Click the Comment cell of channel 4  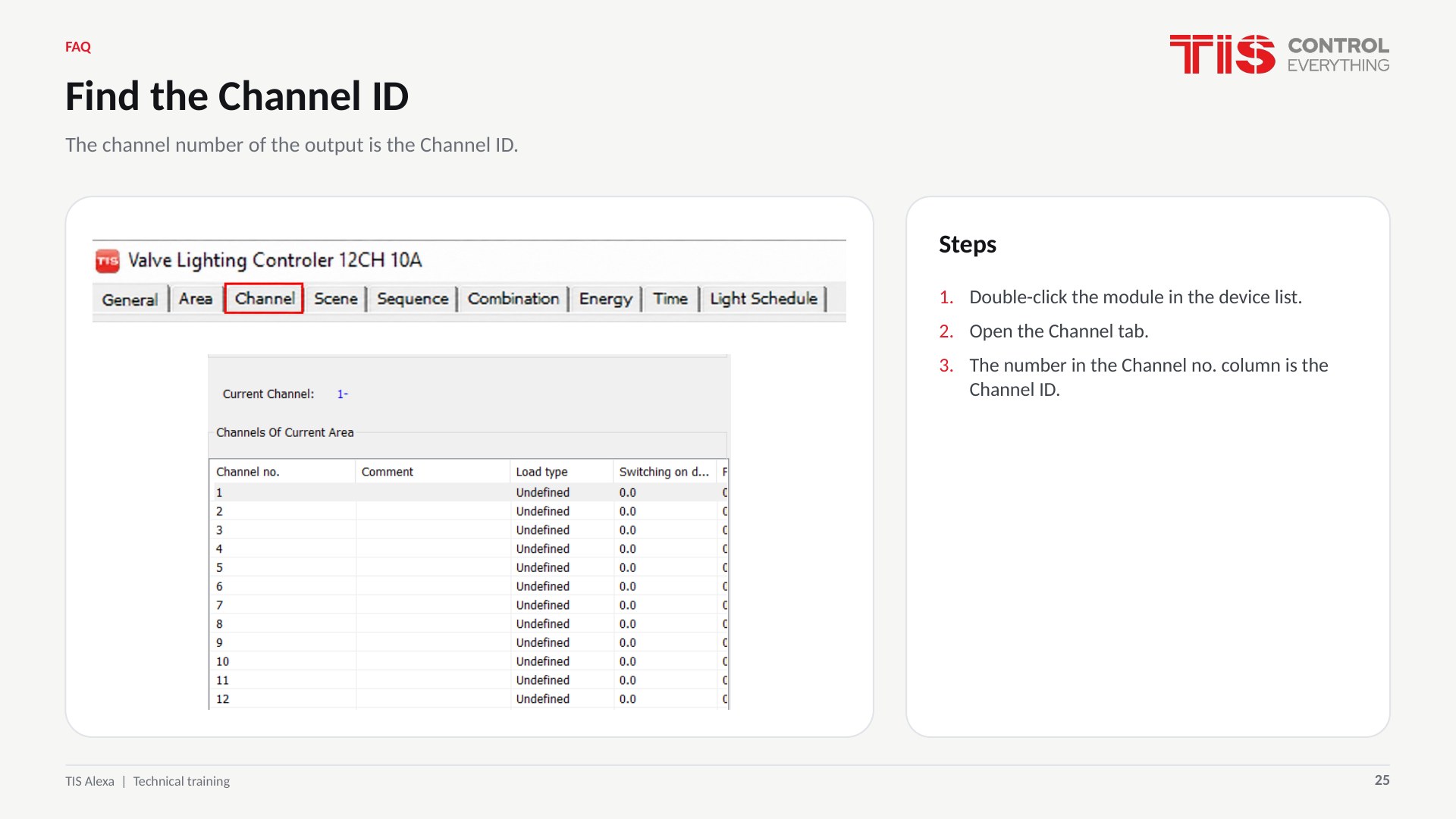[433, 549]
